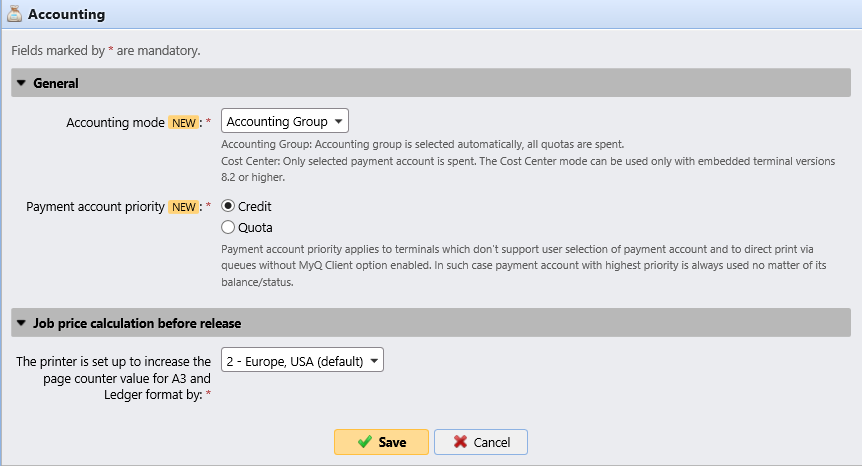
Task: Select the Credit radio button
Action: (x=228, y=206)
